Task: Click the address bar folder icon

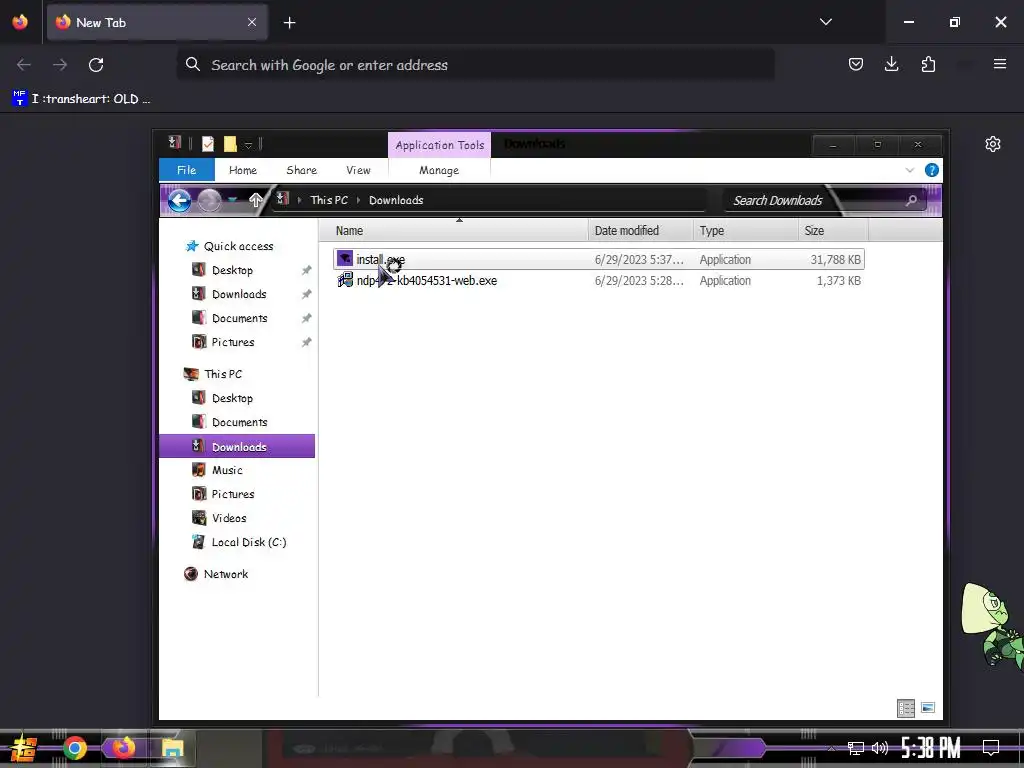Action: tap(282, 199)
